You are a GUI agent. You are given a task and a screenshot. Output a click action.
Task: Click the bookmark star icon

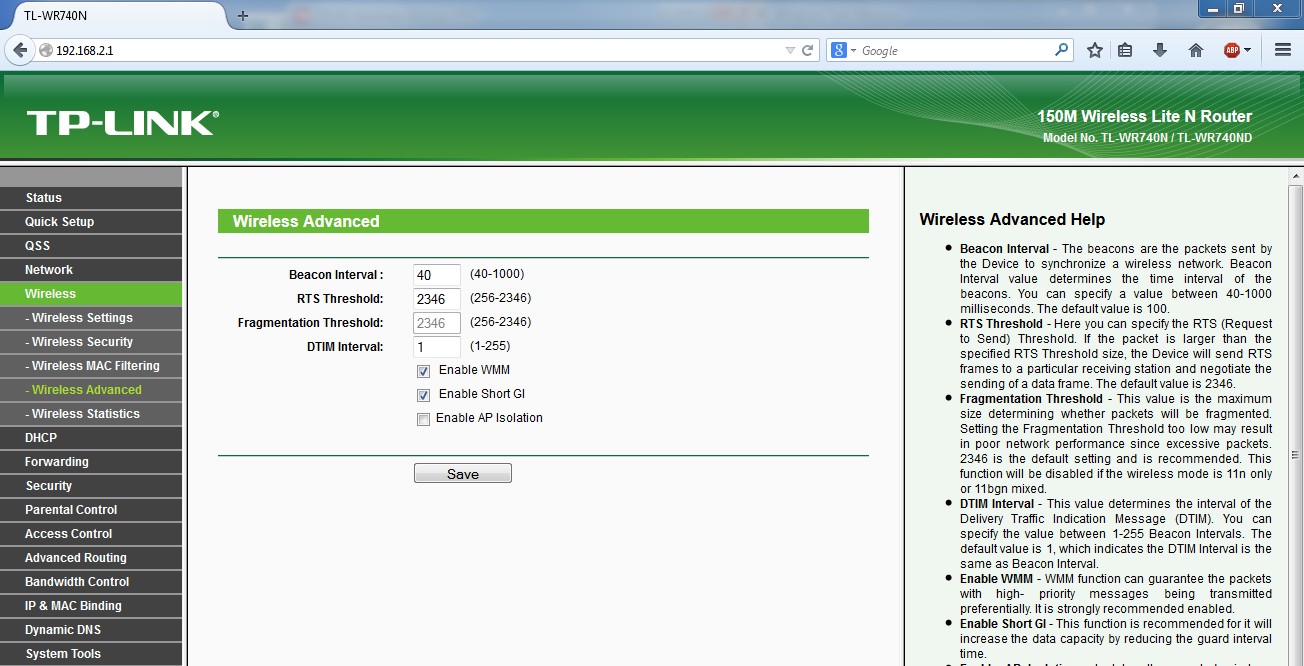pyautogui.click(x=1095, y=50)
